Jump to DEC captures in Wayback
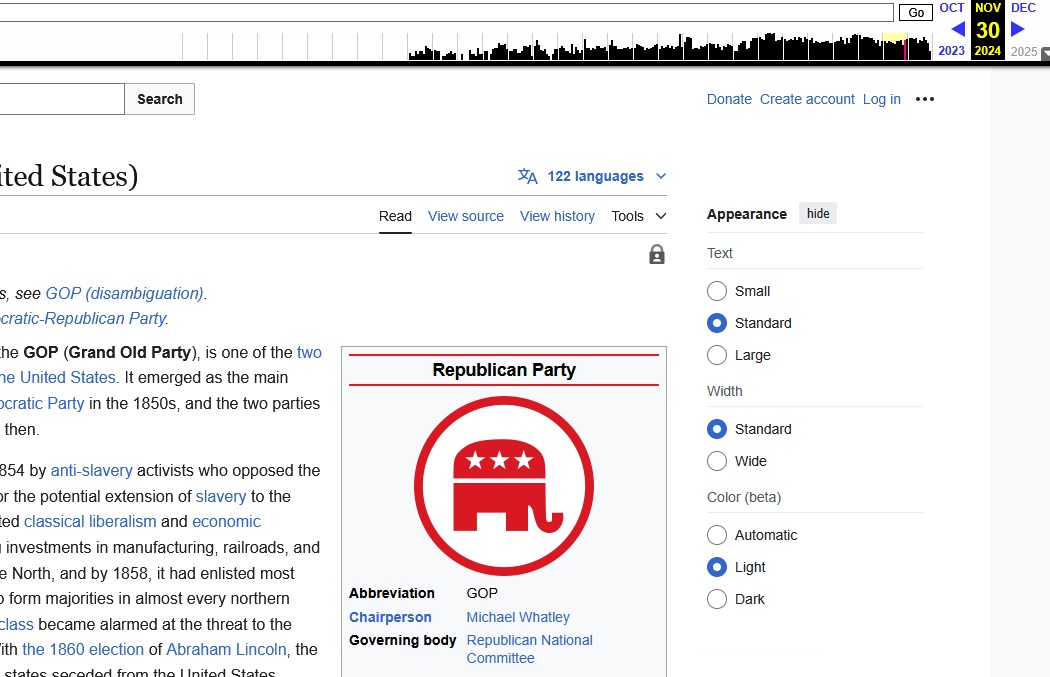The height and width of the screenshot is (677, 1050). (1023, 8)
